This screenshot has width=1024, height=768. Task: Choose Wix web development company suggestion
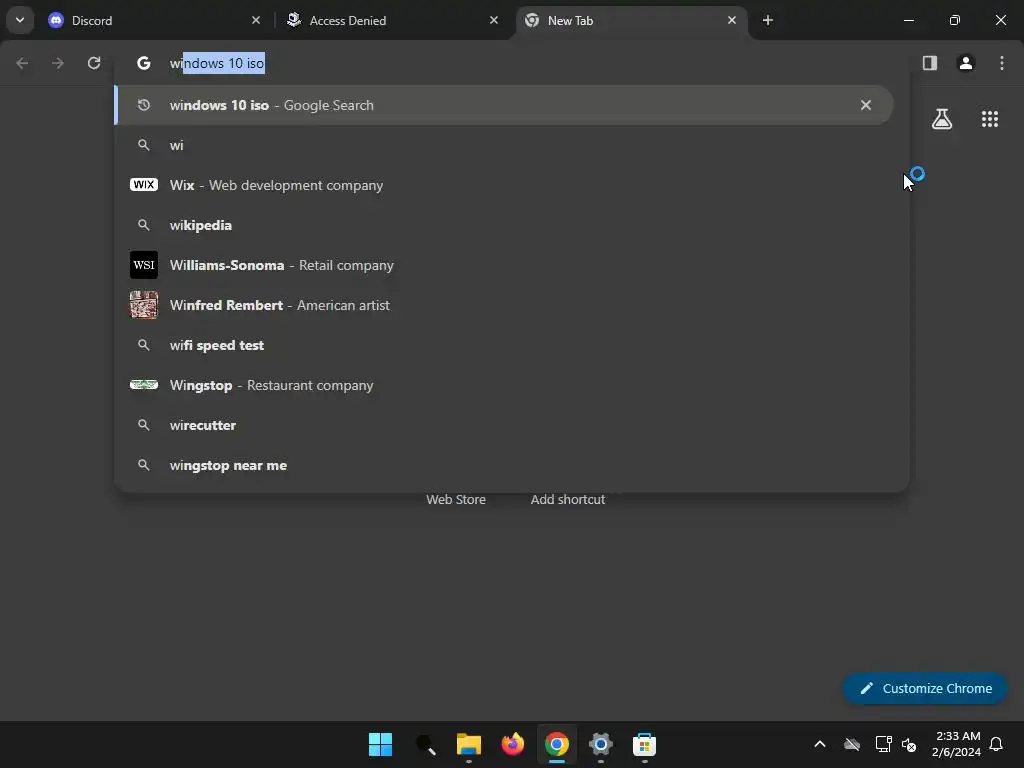coord(504,185)
